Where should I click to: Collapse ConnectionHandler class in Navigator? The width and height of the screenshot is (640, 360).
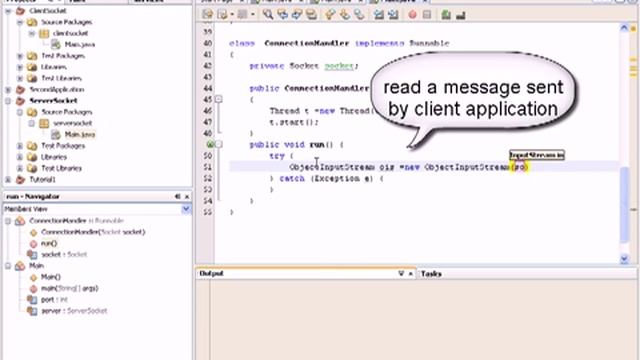pyautogui.click(x=8, y=221)
